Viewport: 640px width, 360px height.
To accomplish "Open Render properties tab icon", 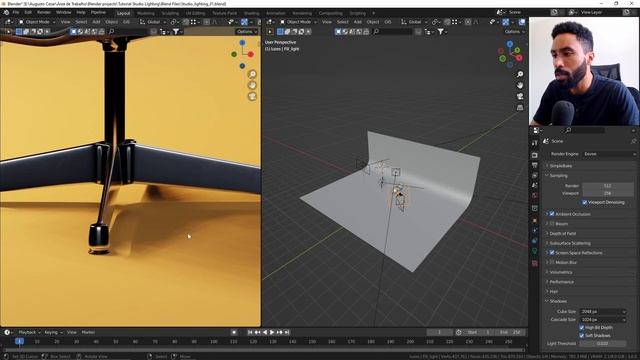I will click(x=535, y=156).
